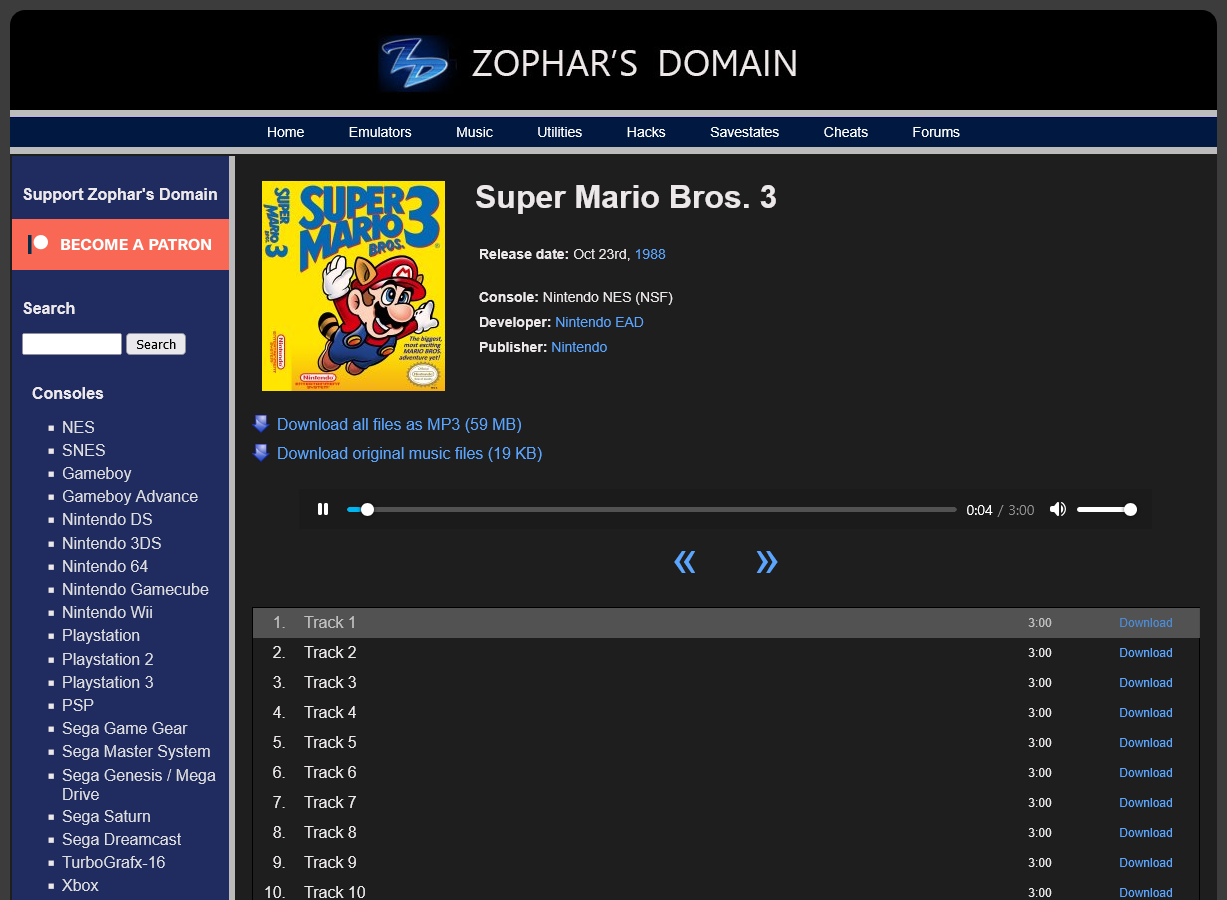This screenshot has width=1227, height=900.
Task: Select Gameboy Advance in the Consoles list
Action: [130, 496]
